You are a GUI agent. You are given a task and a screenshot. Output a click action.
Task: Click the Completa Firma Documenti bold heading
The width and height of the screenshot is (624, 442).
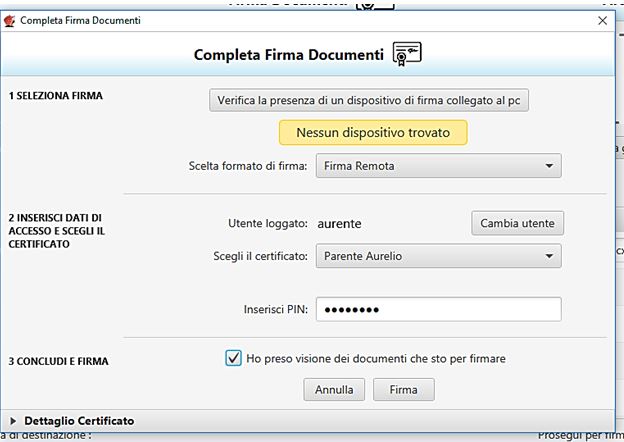(288, 55)
